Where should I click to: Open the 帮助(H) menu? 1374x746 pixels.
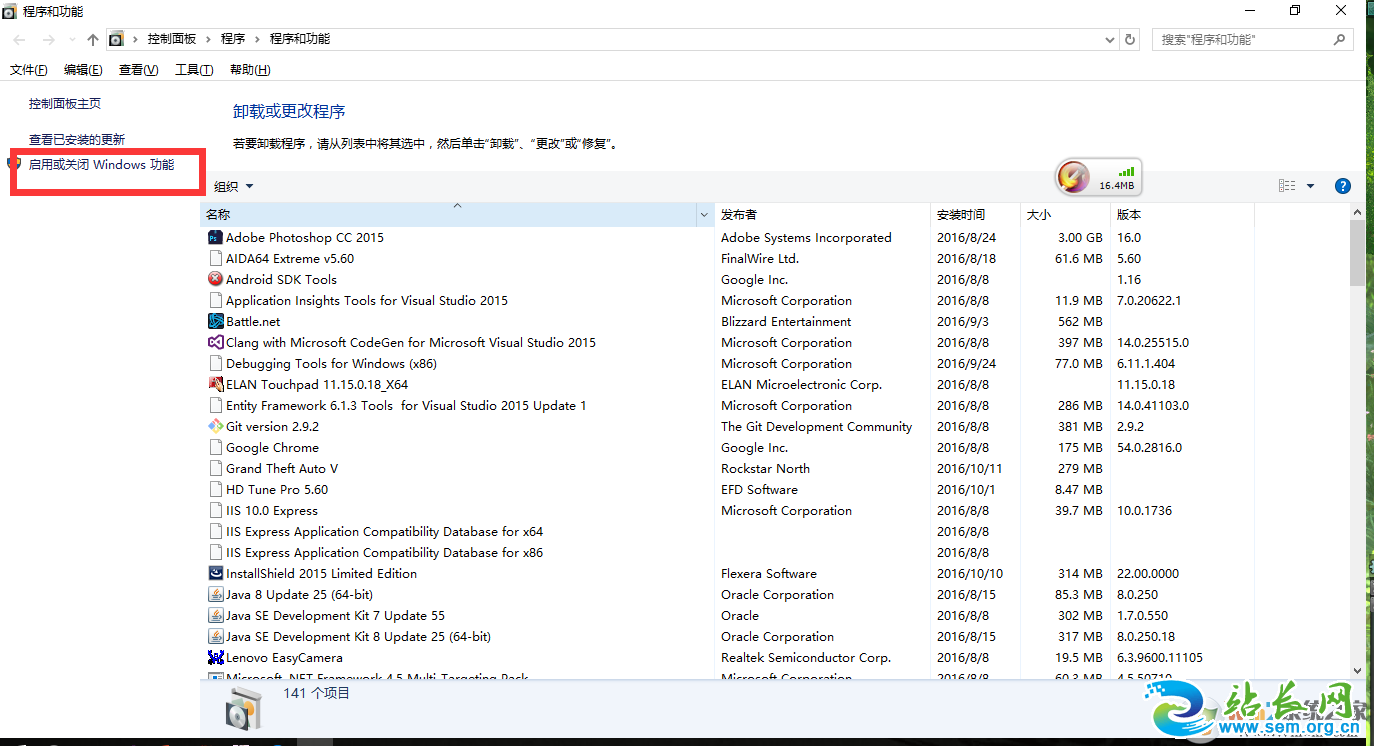[x=250, y=70]
